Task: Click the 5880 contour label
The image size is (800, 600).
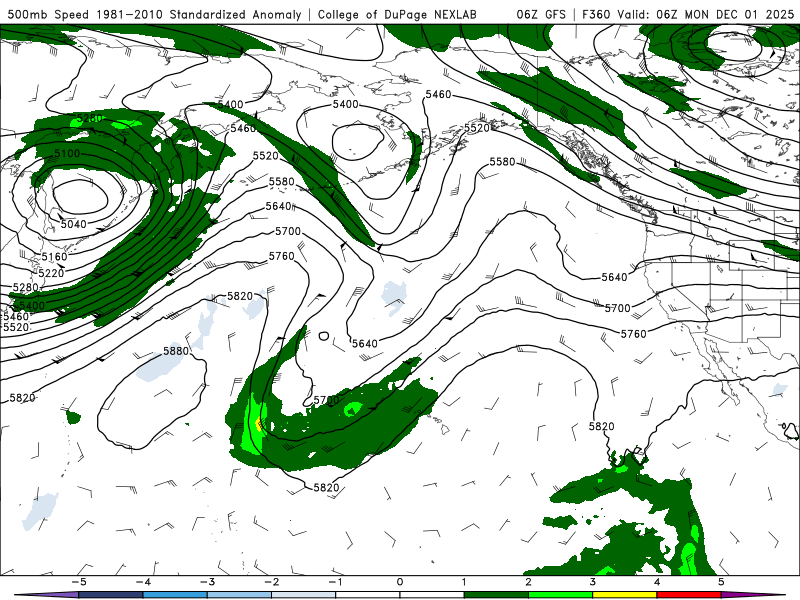Action: tap(176, 351)
